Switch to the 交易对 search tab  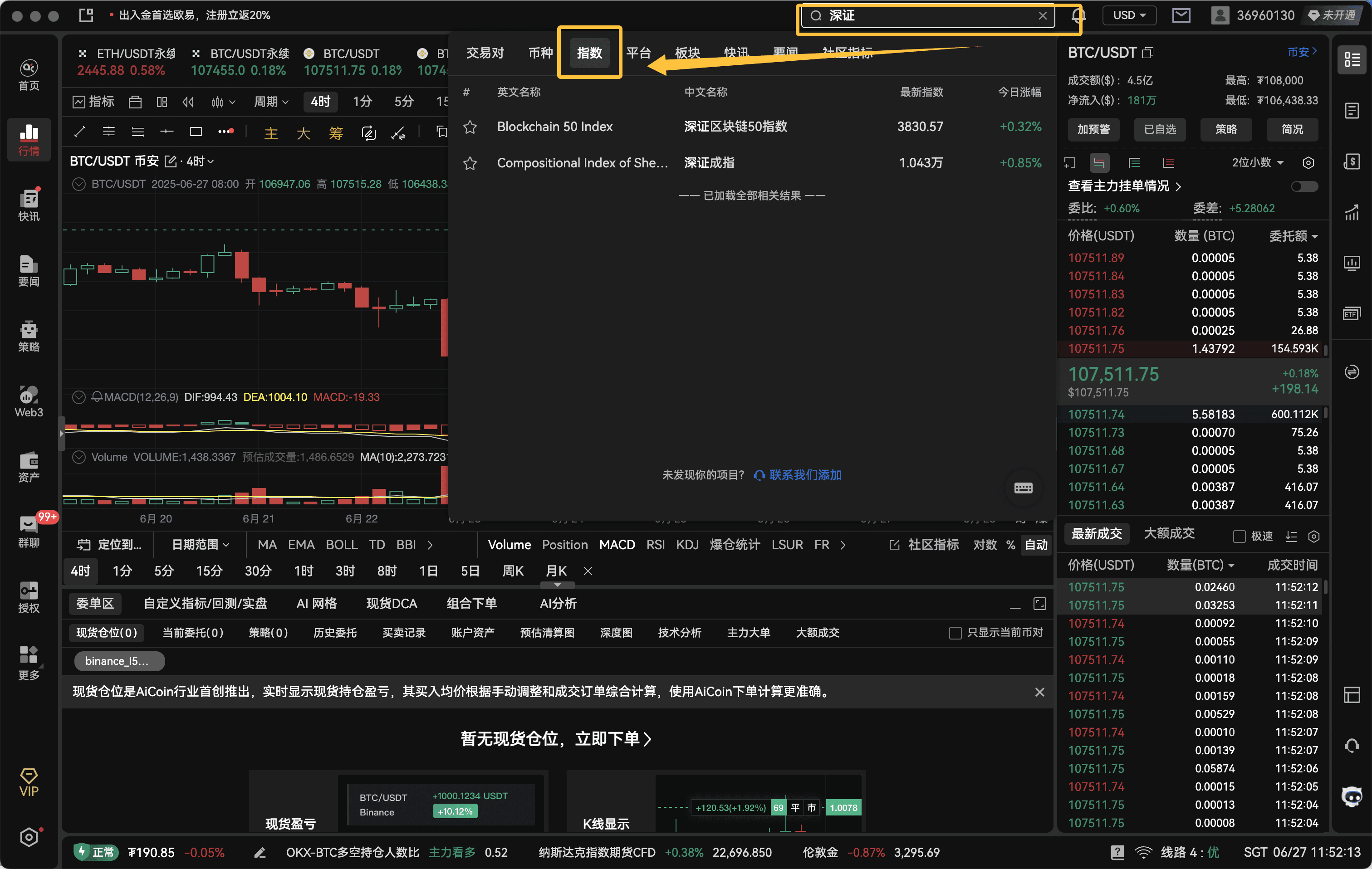point(485,54)
